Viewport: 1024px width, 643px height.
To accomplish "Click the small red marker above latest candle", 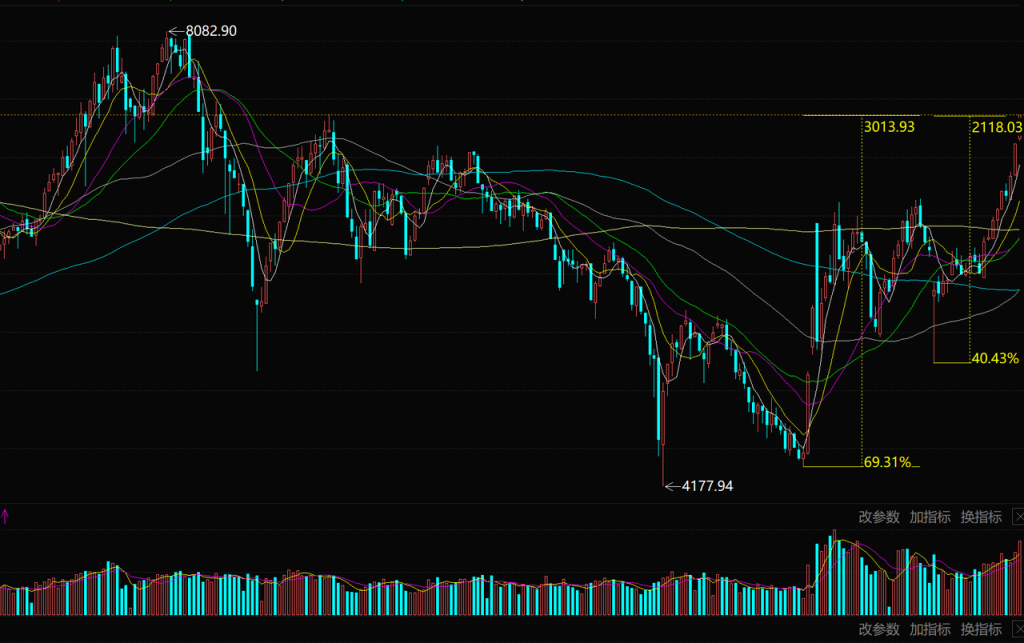I will pyautogui.click(x=1020, y=139).
